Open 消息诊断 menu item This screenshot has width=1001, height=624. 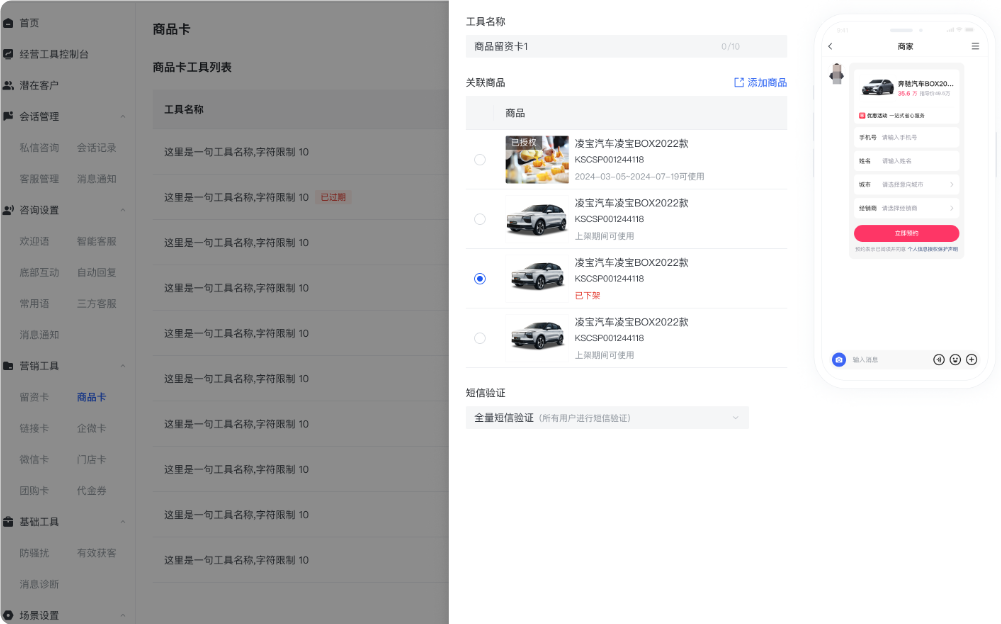[39, 584]
